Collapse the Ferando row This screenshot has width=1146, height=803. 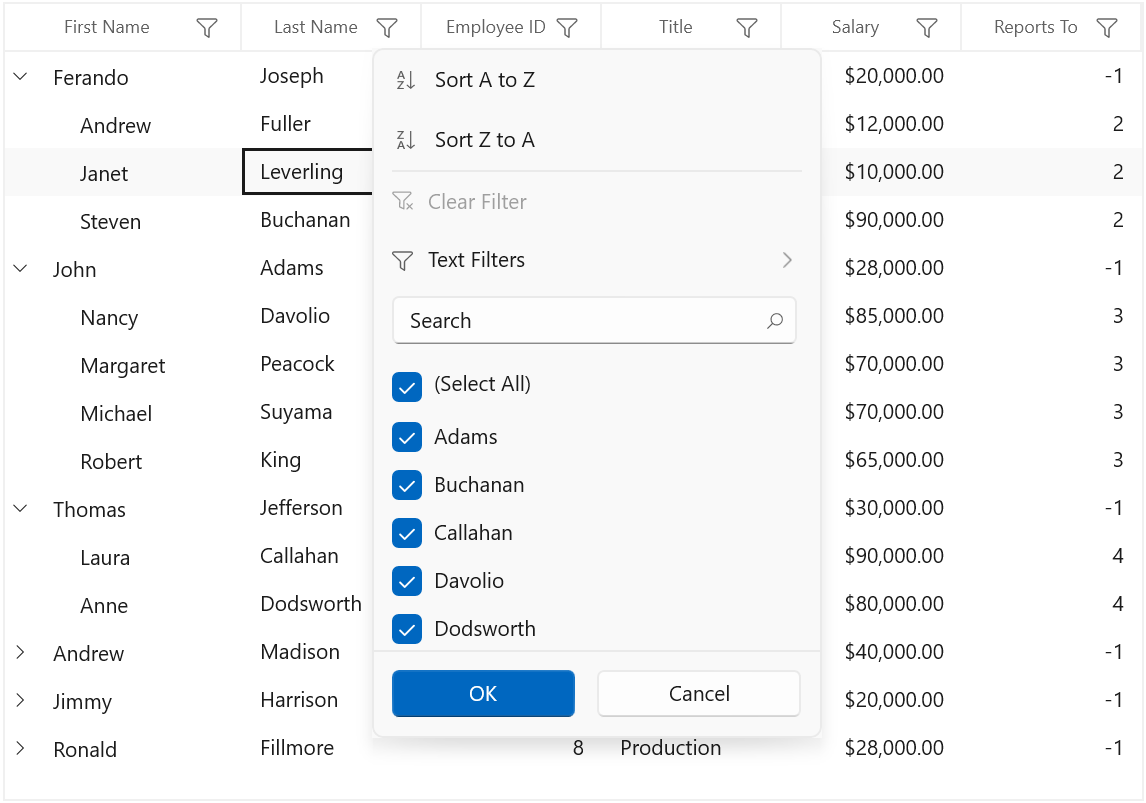[x=20, y=76]
